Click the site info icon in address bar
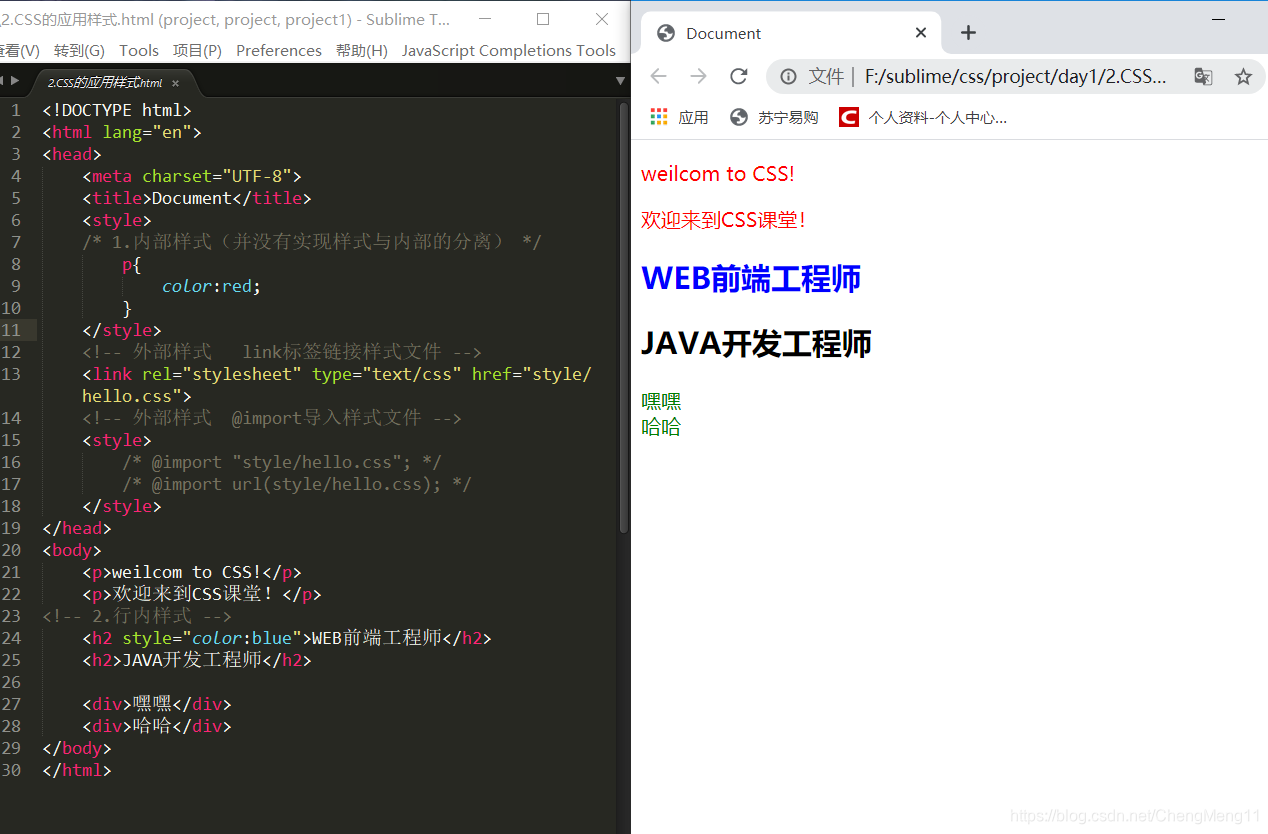 [x=788, y=76]
